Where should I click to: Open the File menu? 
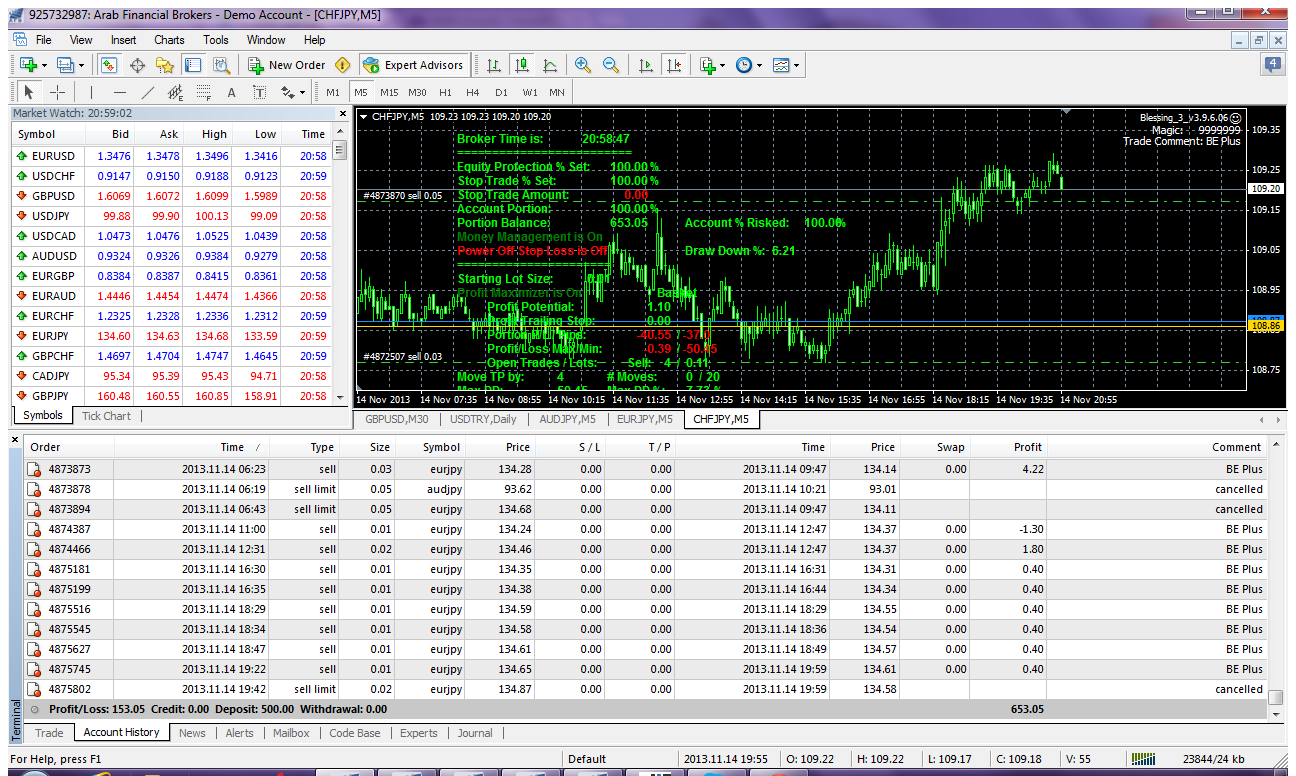[x=44, y=40]
